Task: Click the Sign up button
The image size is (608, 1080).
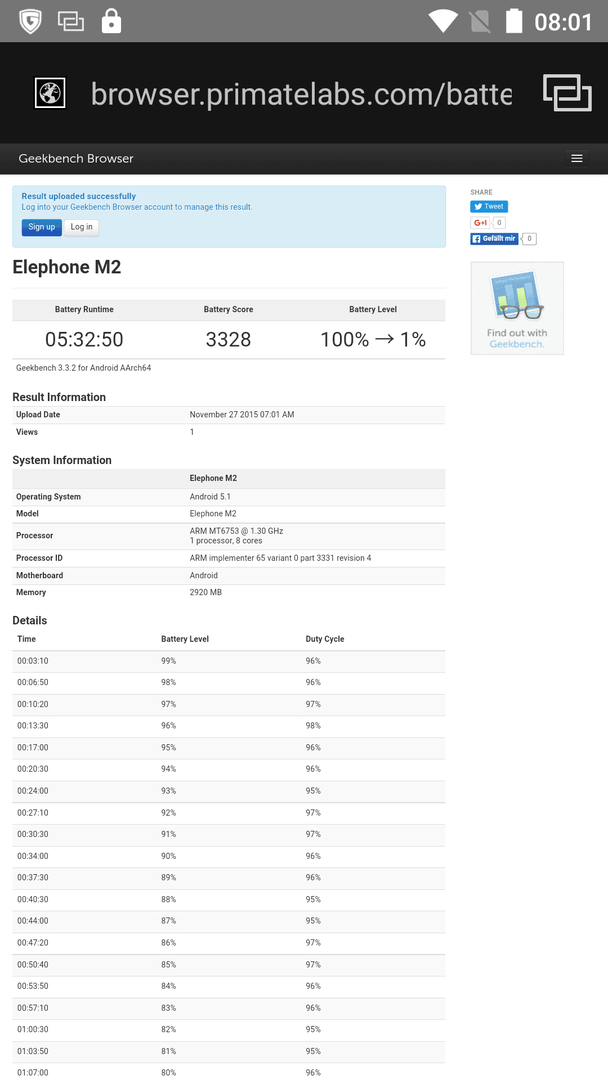Action: click(x=41, y=227)
